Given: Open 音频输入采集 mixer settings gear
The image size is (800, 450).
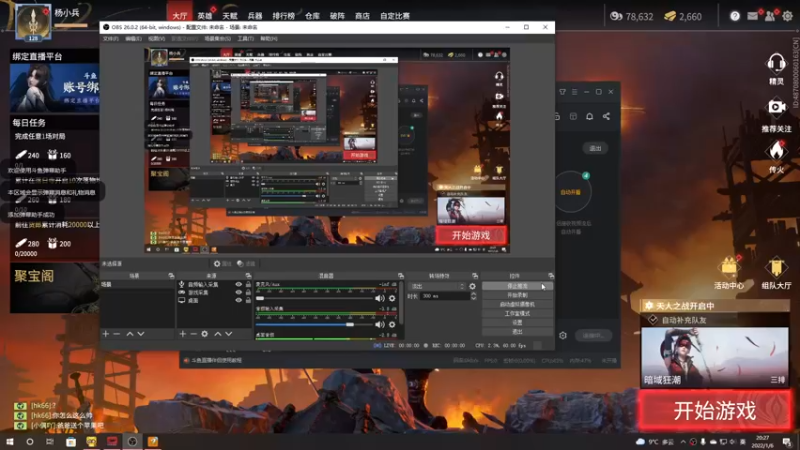Looking at the screenshot, I should (x=392, y=324).
